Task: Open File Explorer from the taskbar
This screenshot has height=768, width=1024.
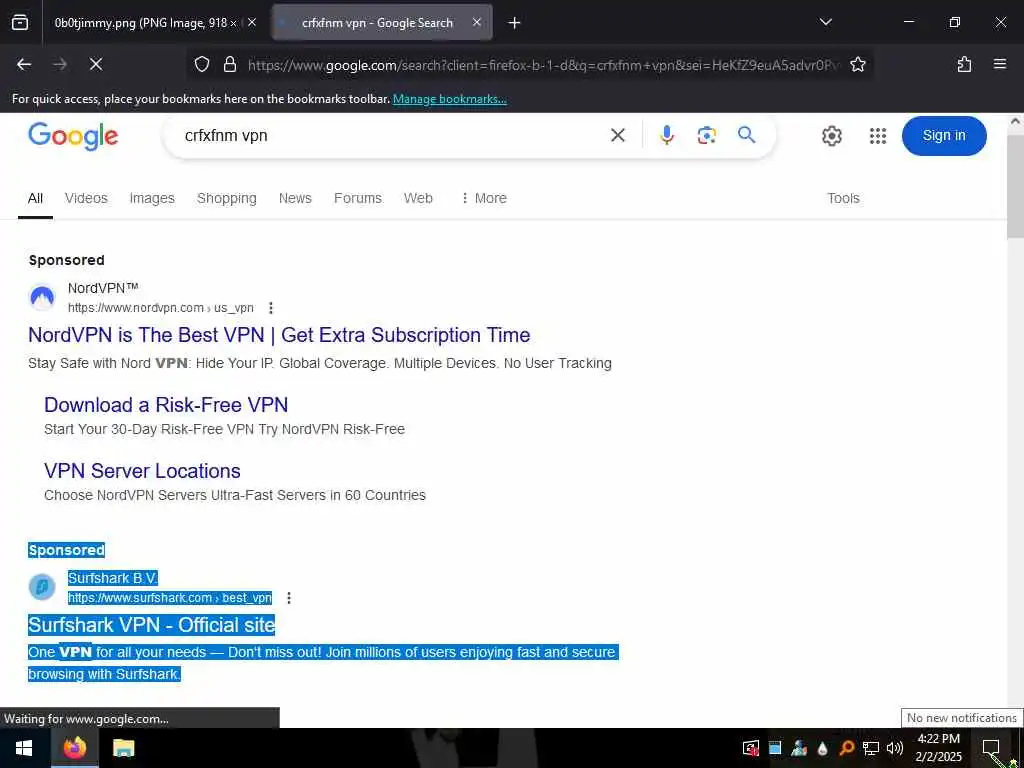Action: point(123,748)
